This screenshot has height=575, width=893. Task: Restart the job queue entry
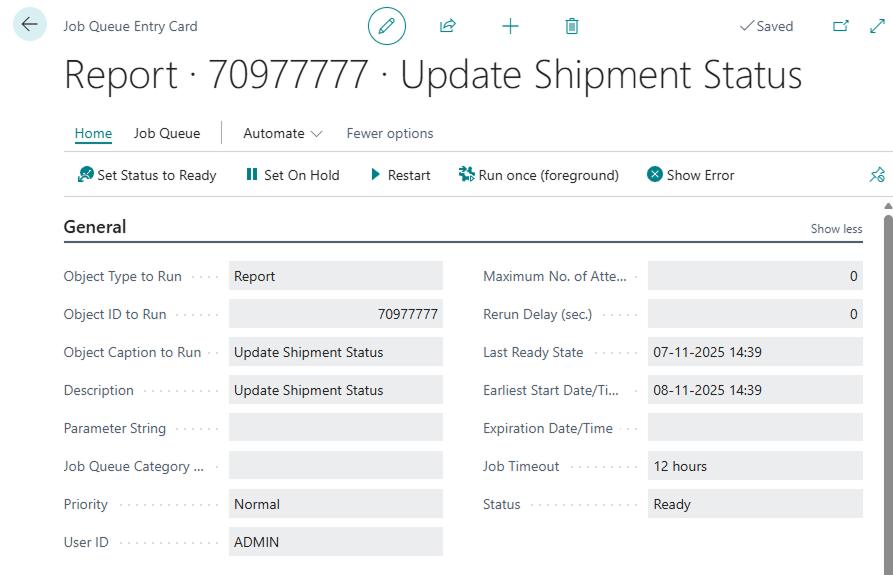click(400, 175)
